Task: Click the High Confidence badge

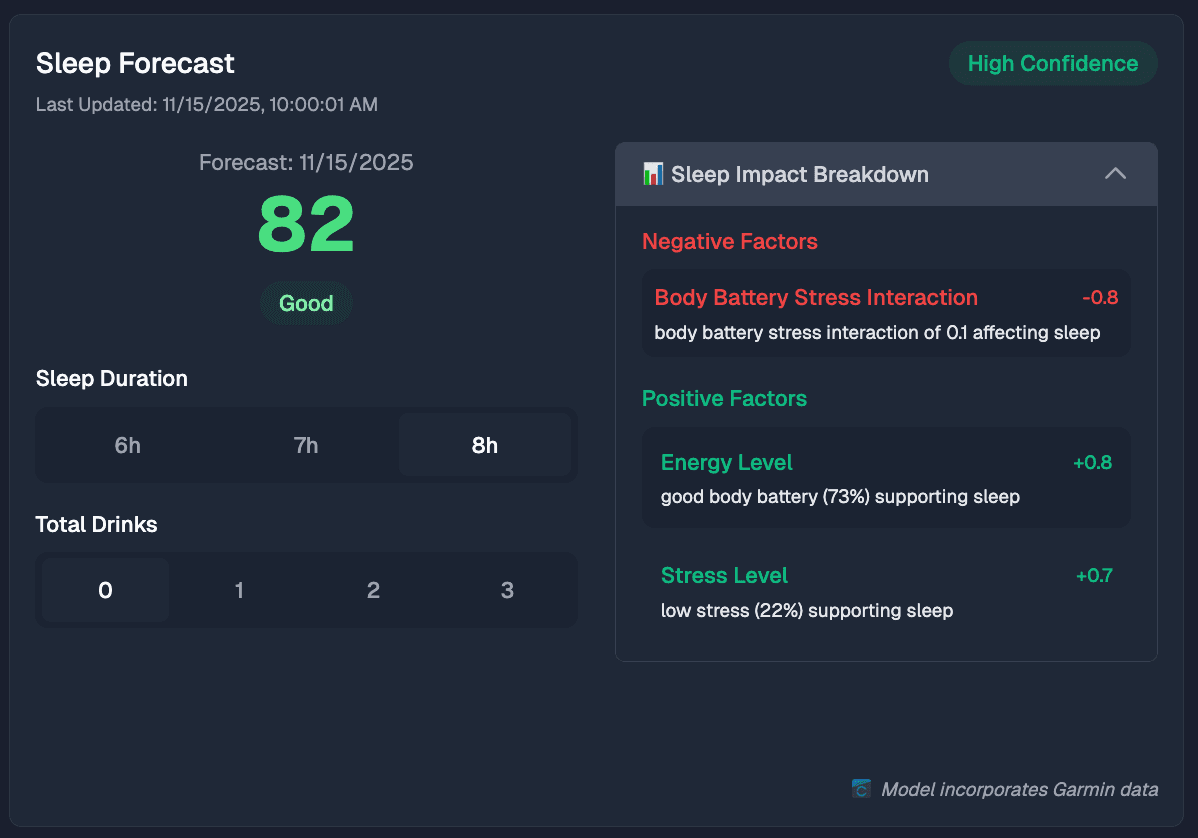Action: tap(1052, 63)
